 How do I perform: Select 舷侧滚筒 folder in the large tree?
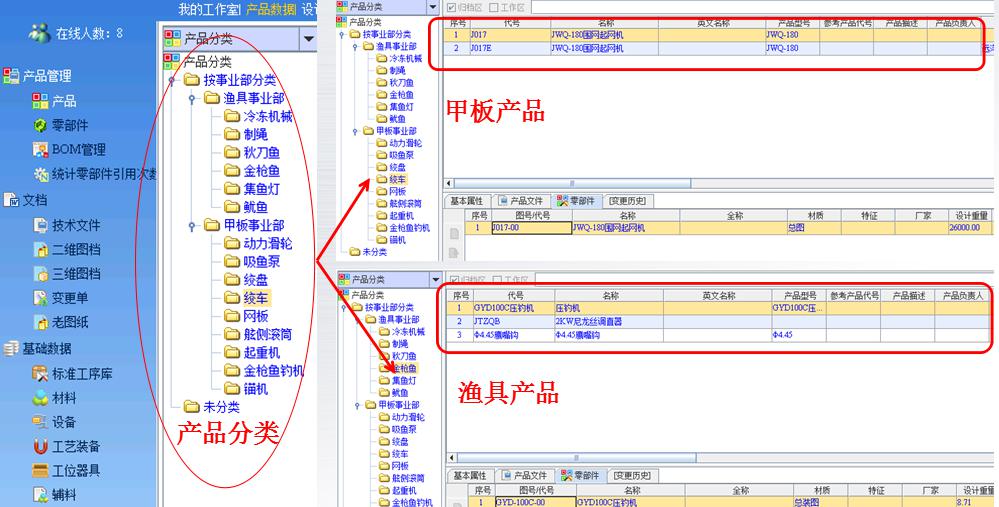pos(259,334)
